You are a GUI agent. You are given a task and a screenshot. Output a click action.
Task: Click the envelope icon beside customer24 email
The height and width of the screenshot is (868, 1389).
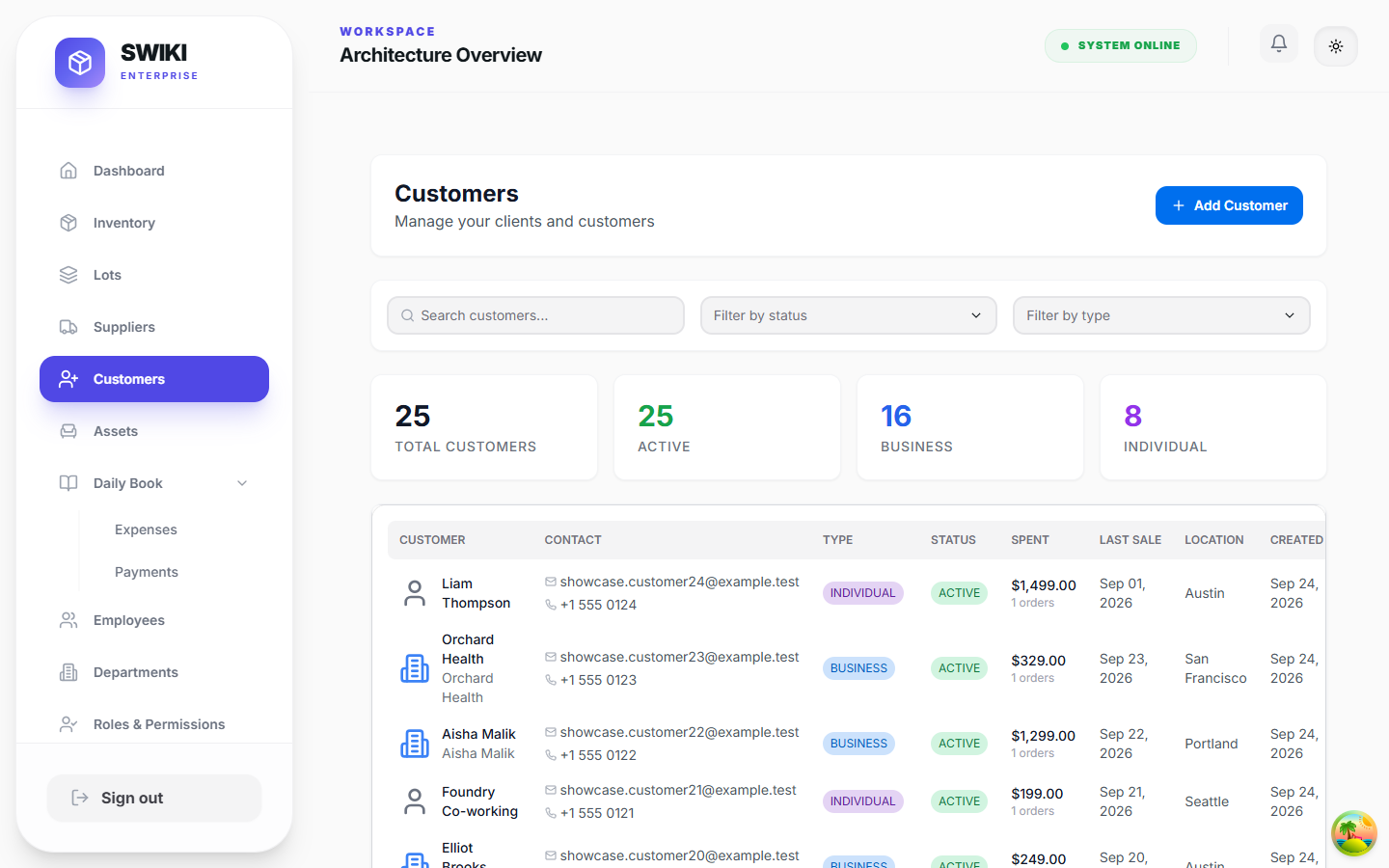click(x=551, y=582)
